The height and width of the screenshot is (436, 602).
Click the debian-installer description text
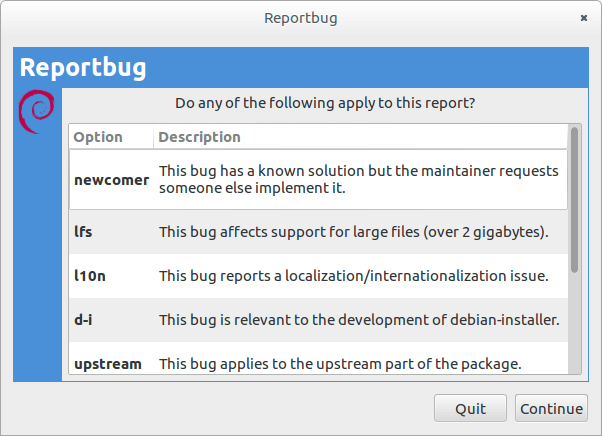(x=359, y=319)
